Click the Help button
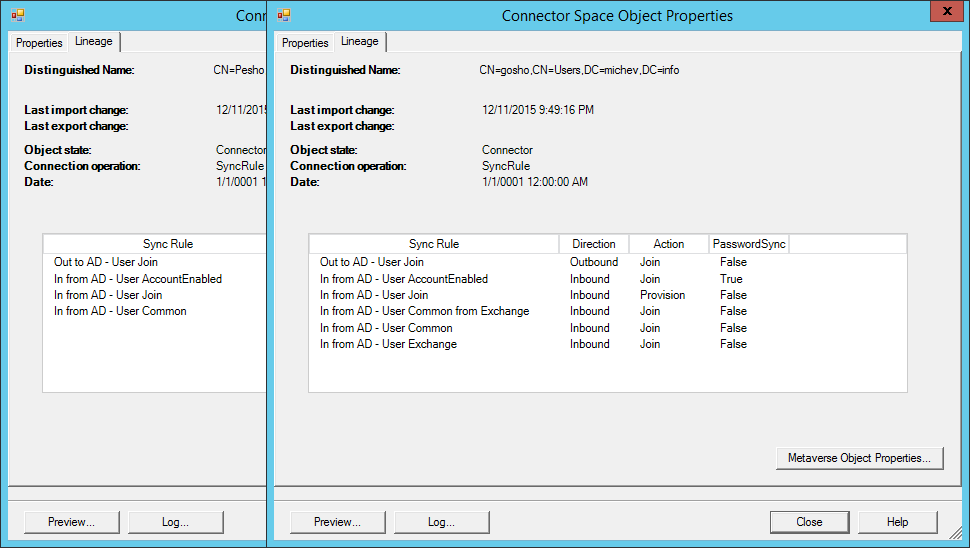970x548 pixels. (897, 522)
